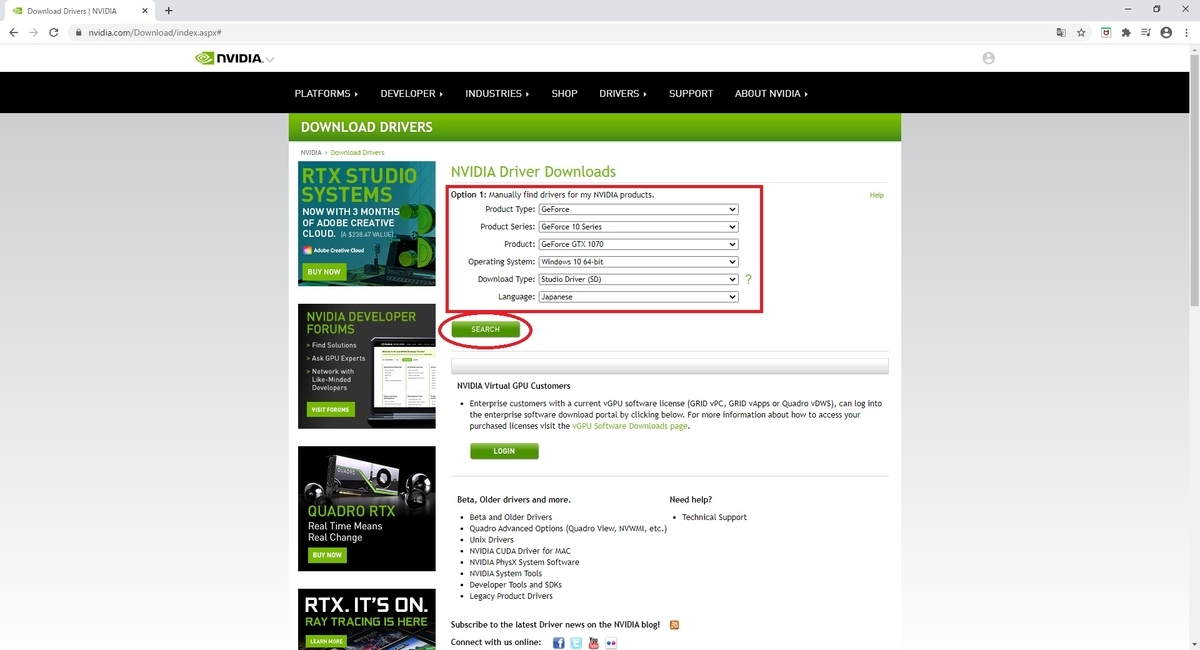Image resolution: width=1200 pixels, height=650 pixels.
Task: Open the Help link
Action: click(x=877, y=195)
